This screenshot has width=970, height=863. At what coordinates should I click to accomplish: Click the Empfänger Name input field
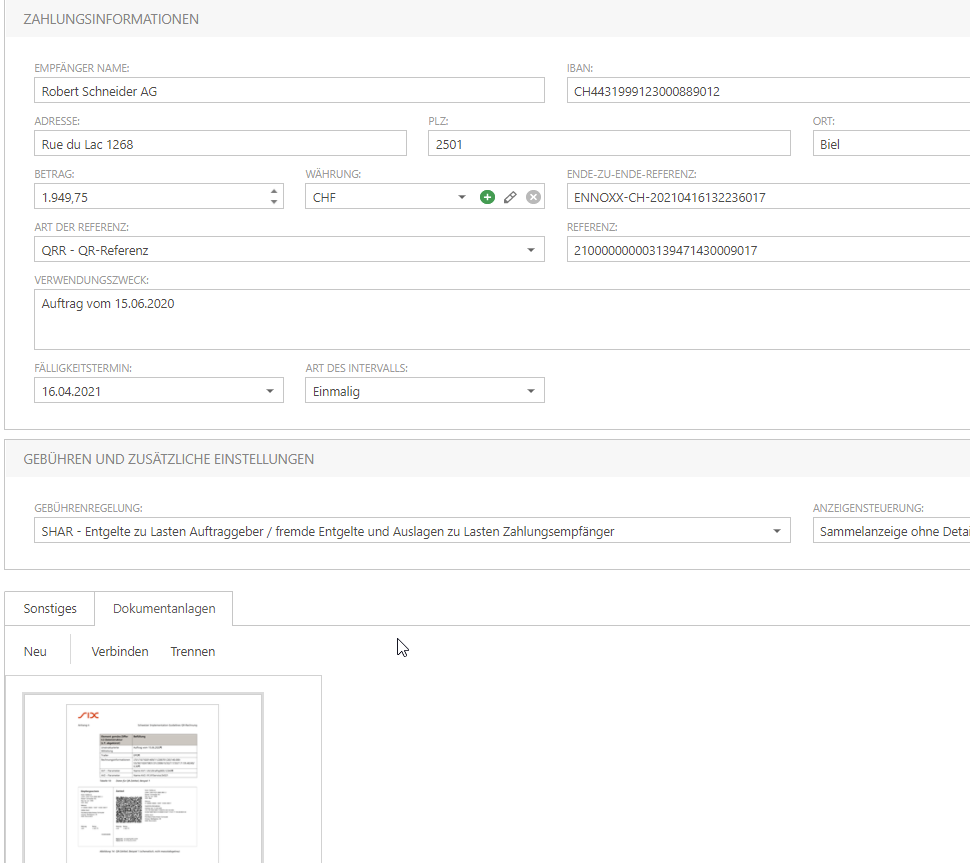[x=288, y=91]
